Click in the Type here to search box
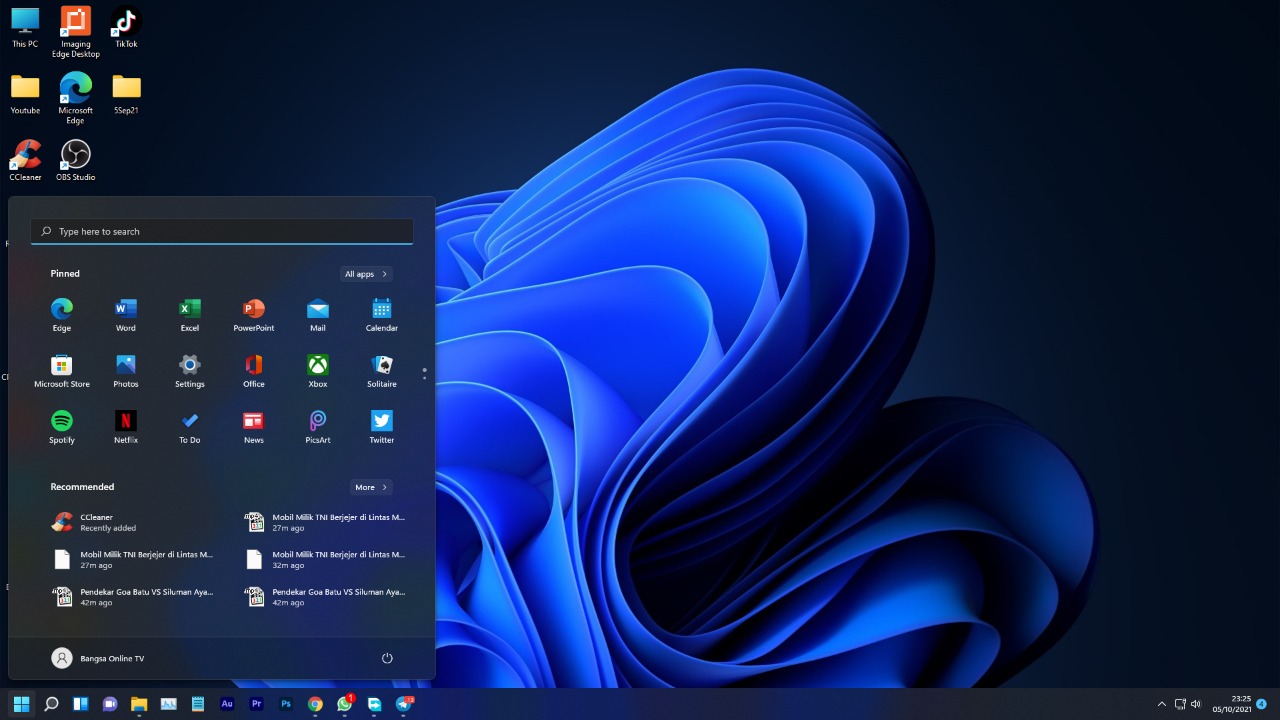 [x=222, y=231]
